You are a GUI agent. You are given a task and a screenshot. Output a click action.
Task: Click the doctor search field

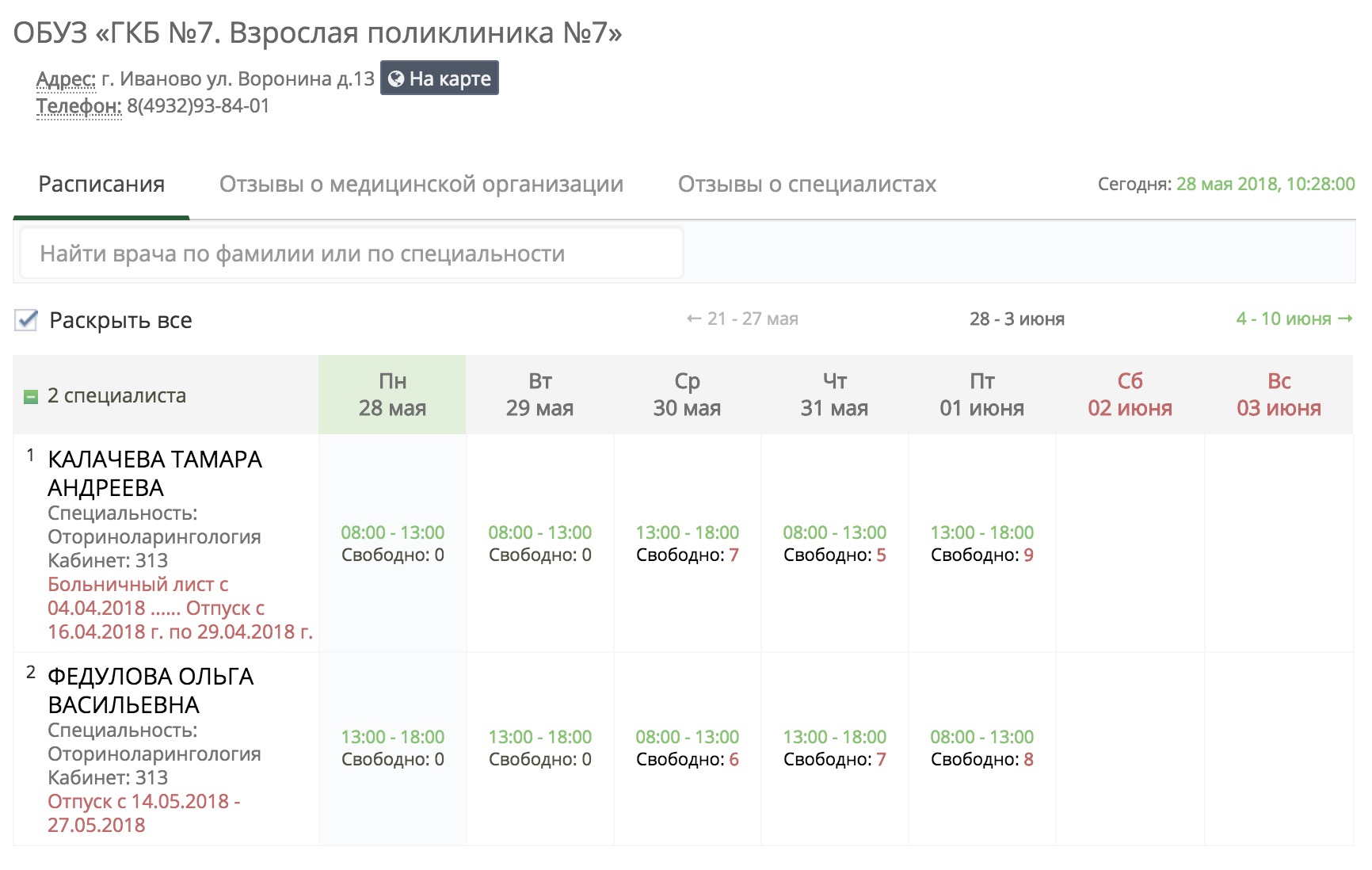coord(352,254)
